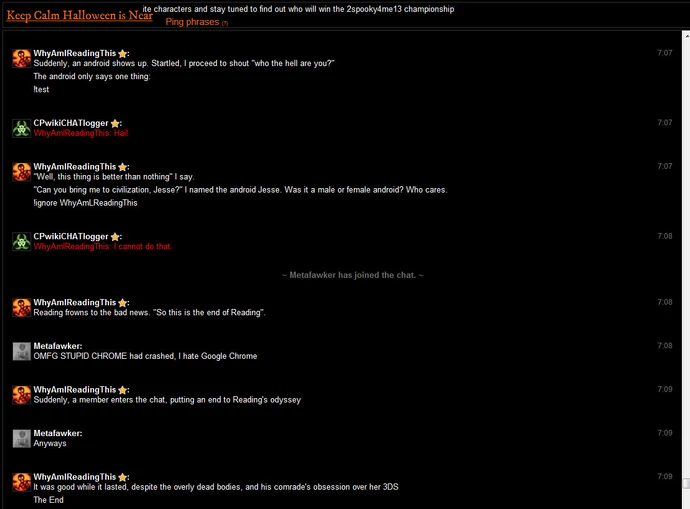Click Metafawker avatar next to "Anyways" message
Image resolution: width=690 pixels, height=509 pixels.
21,438
